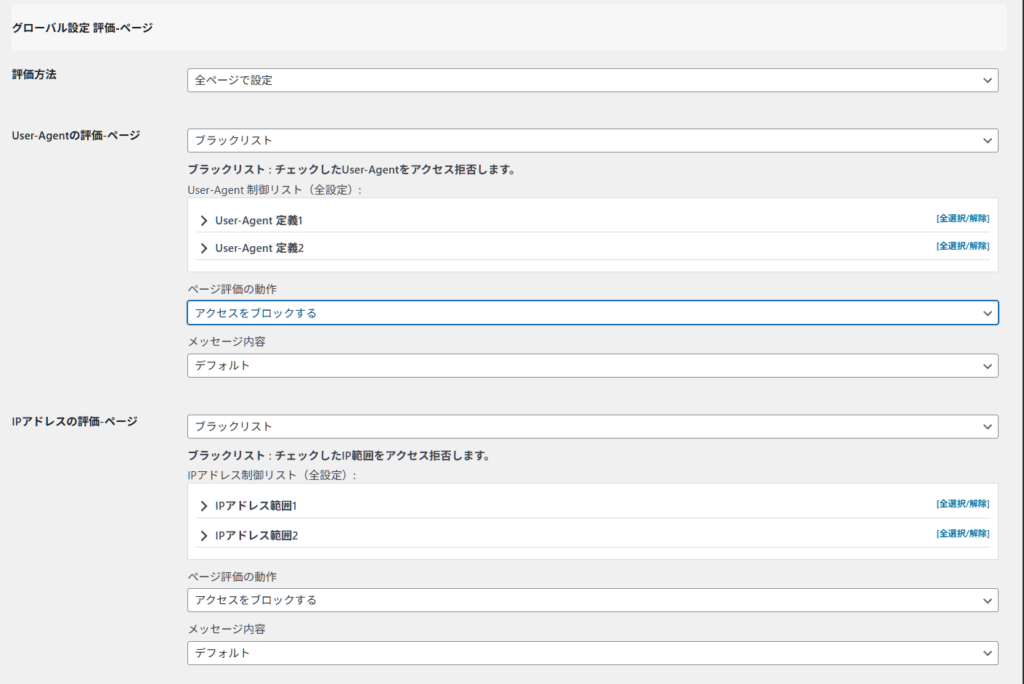Toggle 全選択/解除 for User-Agent 定義2
The width and height of the screenshot is (1024, 684).
[962, 246]
